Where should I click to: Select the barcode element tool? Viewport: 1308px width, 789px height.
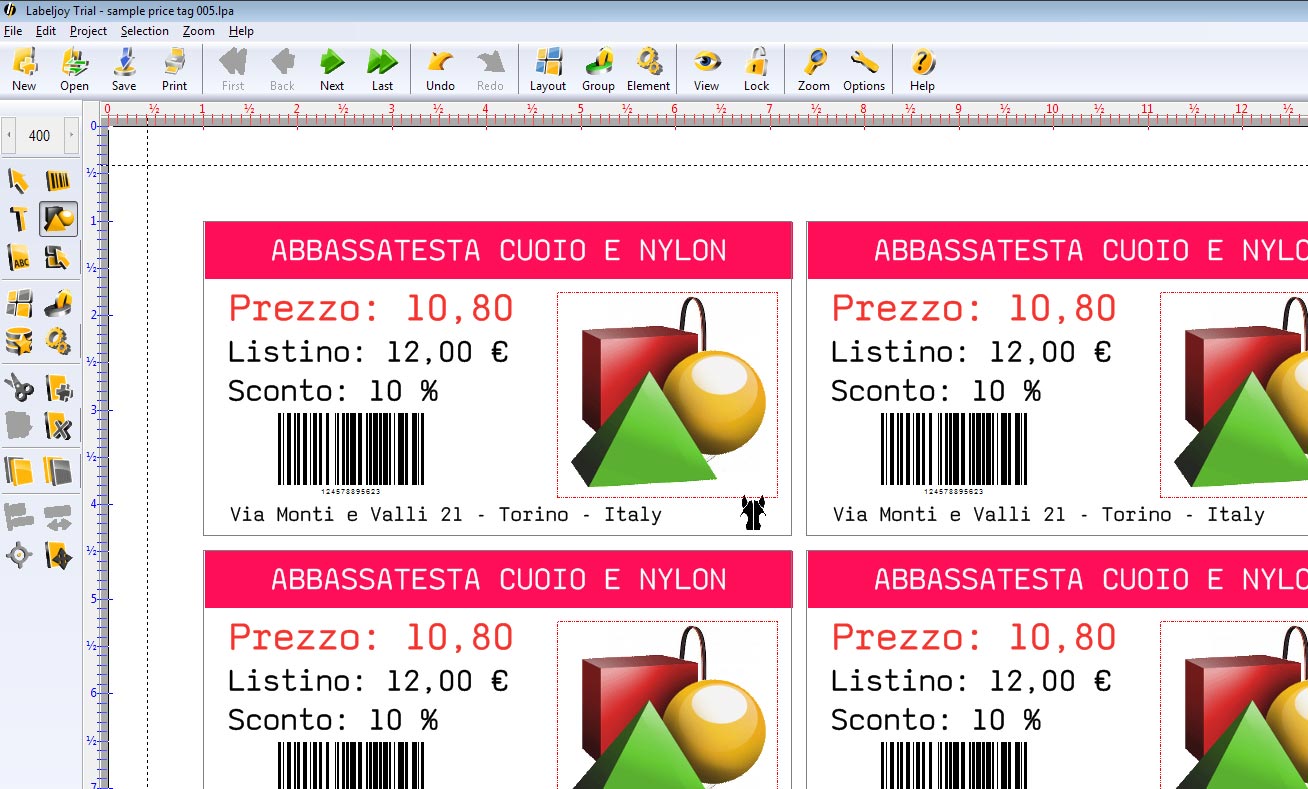58,181
